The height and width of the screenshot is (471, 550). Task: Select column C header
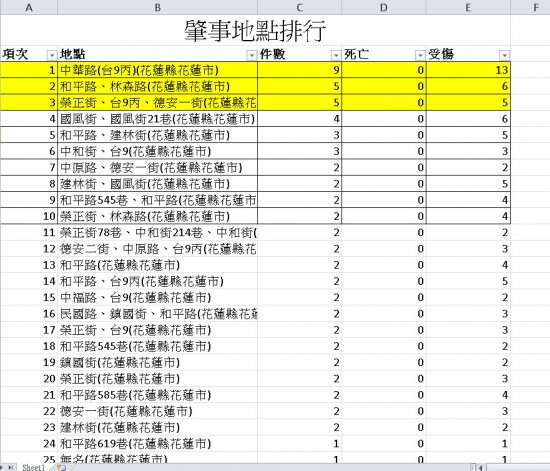coord(300,7)
